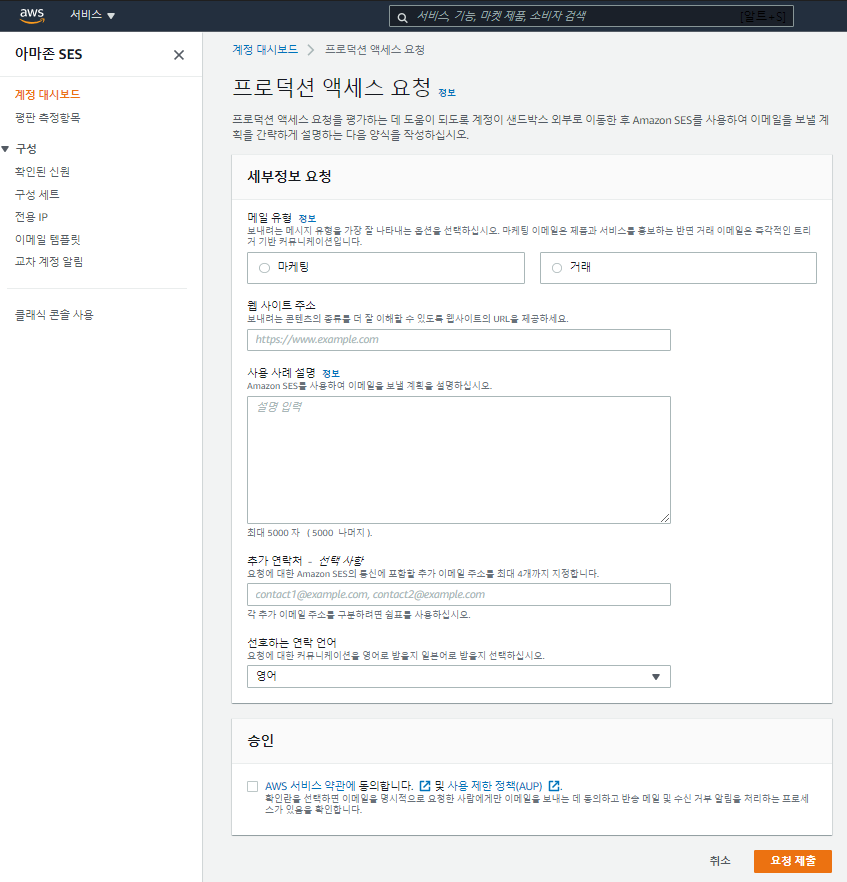Click the dropdown arrow beside 영어
The image size is (847, 882).
656,677
